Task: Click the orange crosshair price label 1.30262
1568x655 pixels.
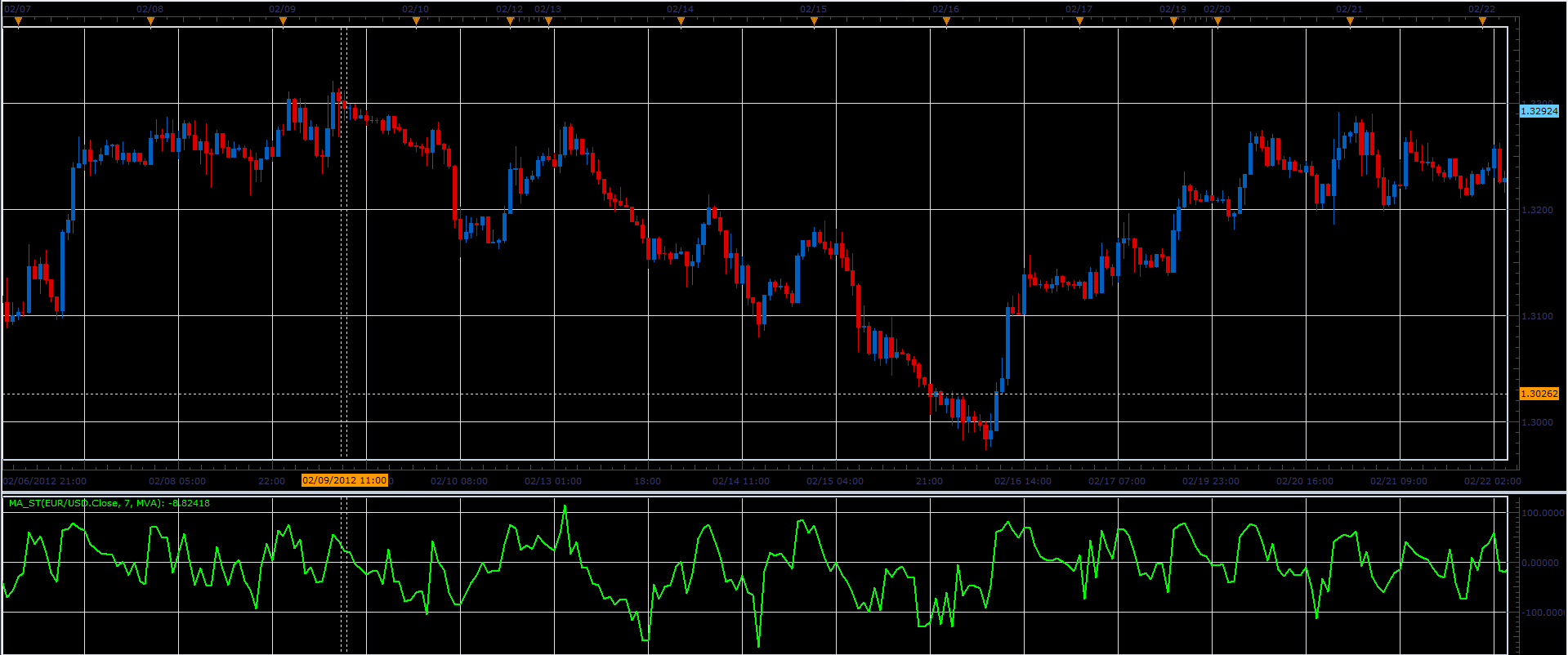Action: pyautogui.click(x=1539, y=394)
